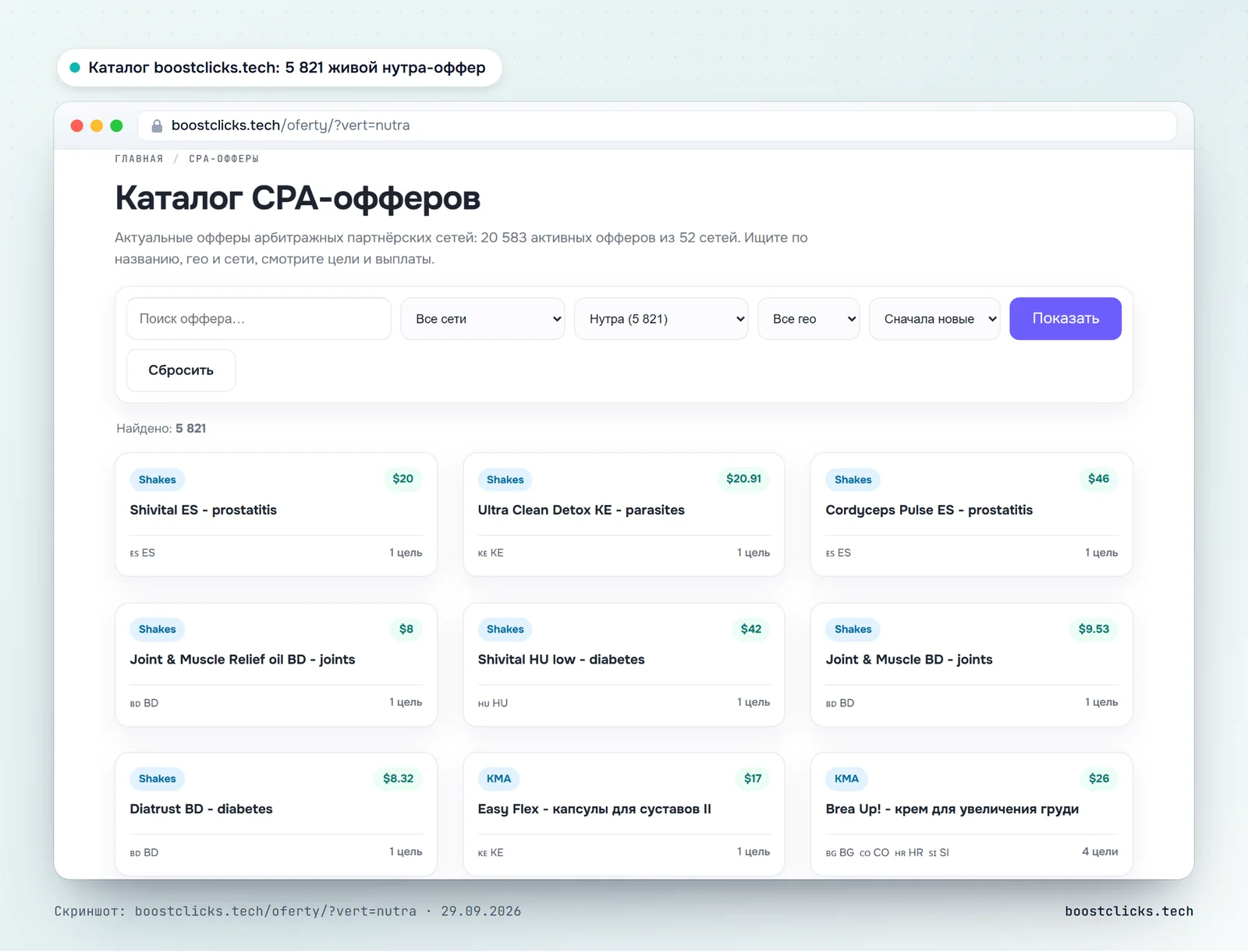Click the Найдено: 5 821 results count
1248x952 pixels.
(x=161, y=429)
